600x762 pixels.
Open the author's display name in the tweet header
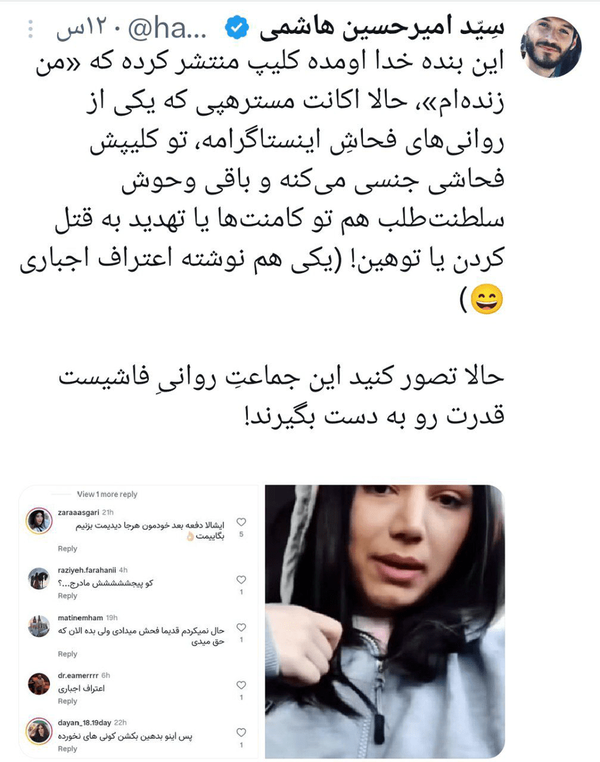tap(381, 29)
